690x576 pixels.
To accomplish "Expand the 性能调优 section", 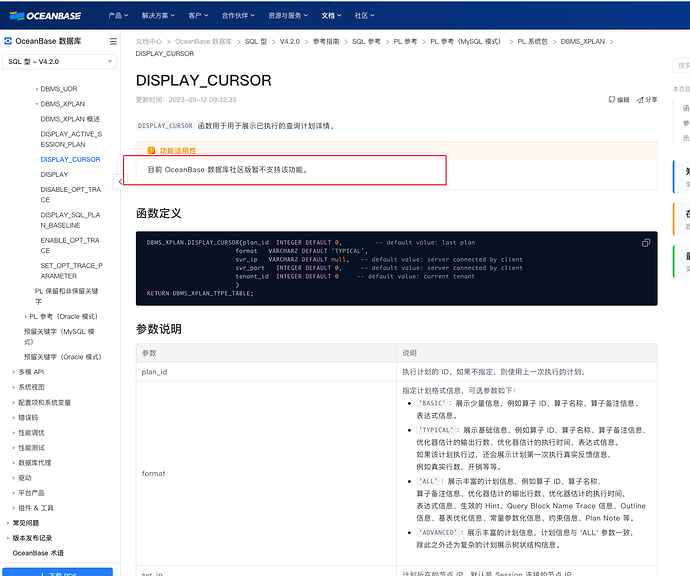I will pos(29,433).
